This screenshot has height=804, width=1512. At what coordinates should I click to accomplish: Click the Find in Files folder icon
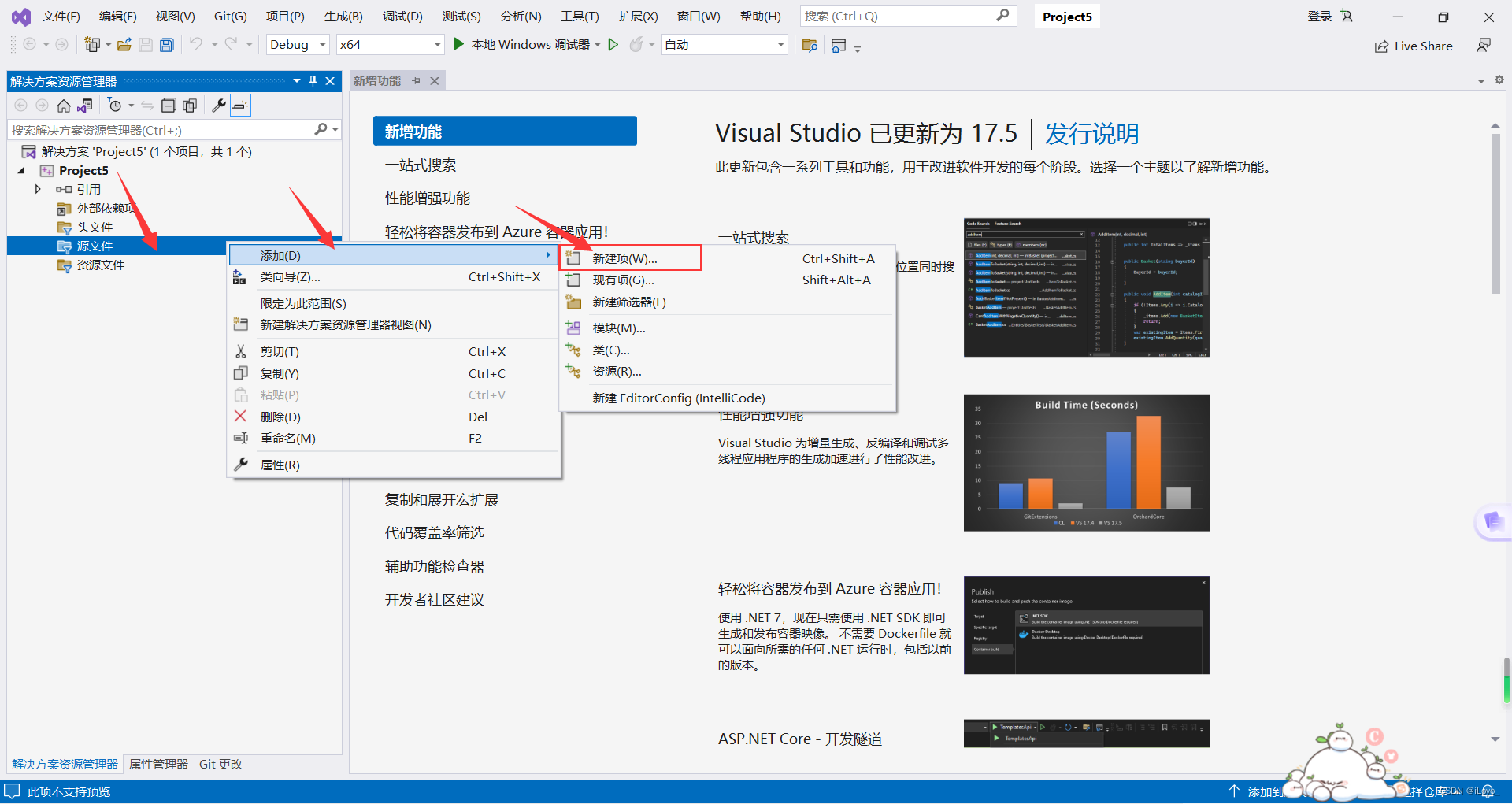[810, 45]
